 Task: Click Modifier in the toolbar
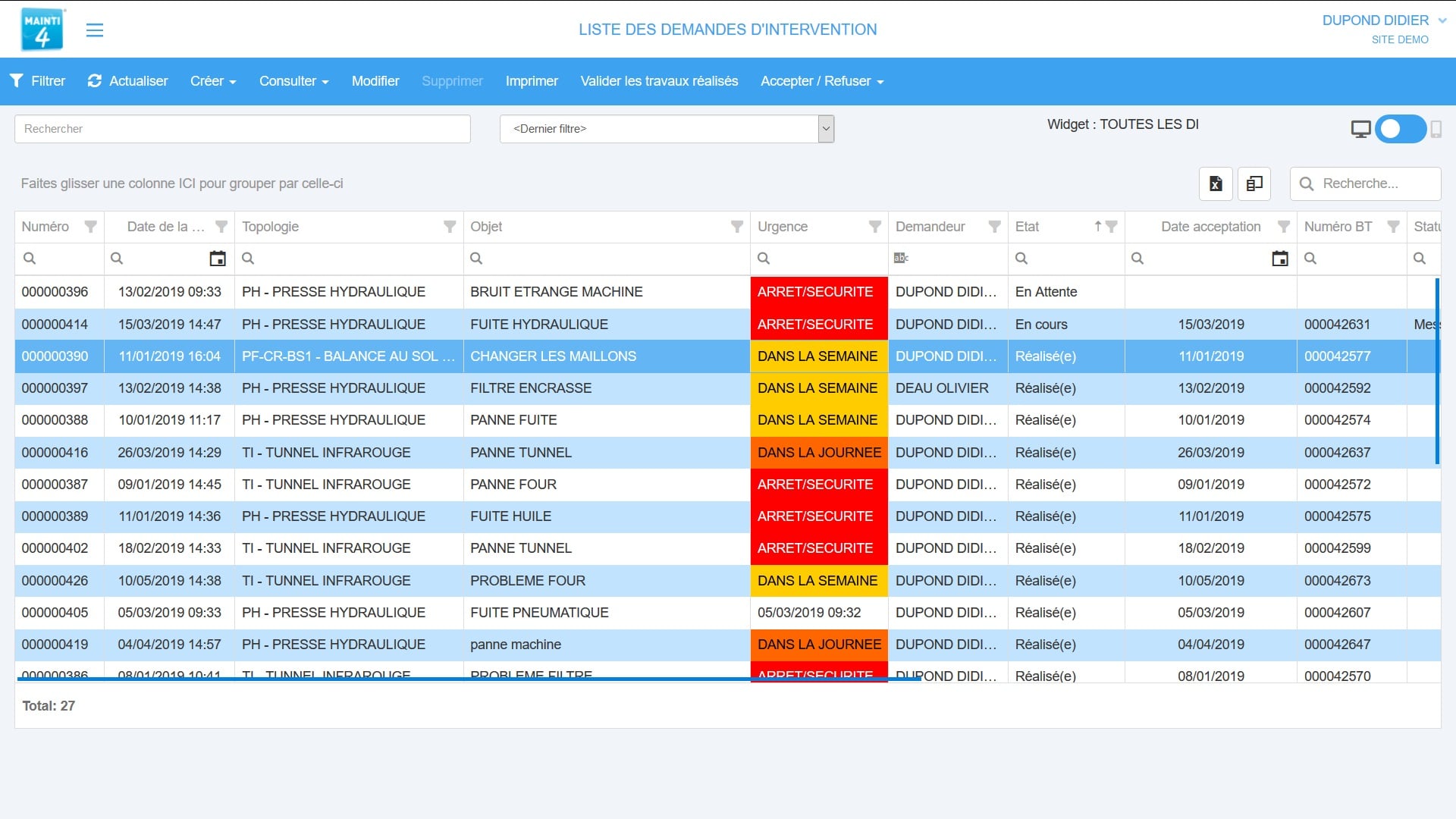(375, 81)
